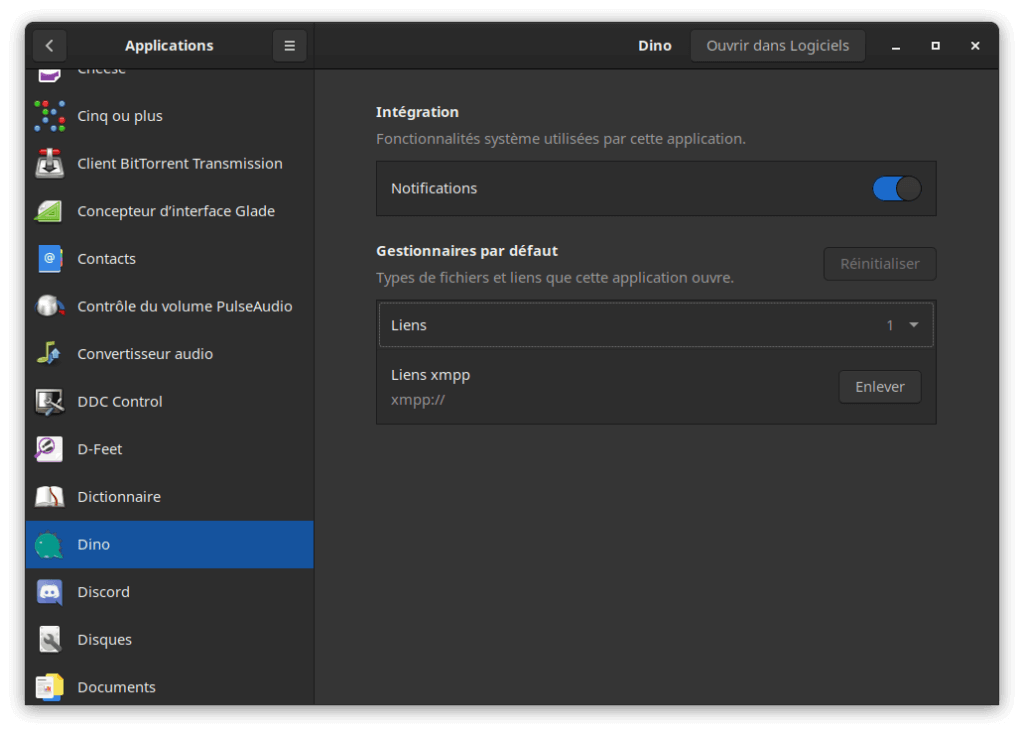The width and height of the screenshot is (1024, 733).
Task: Select Disques in the applications list
Action: 170,640
